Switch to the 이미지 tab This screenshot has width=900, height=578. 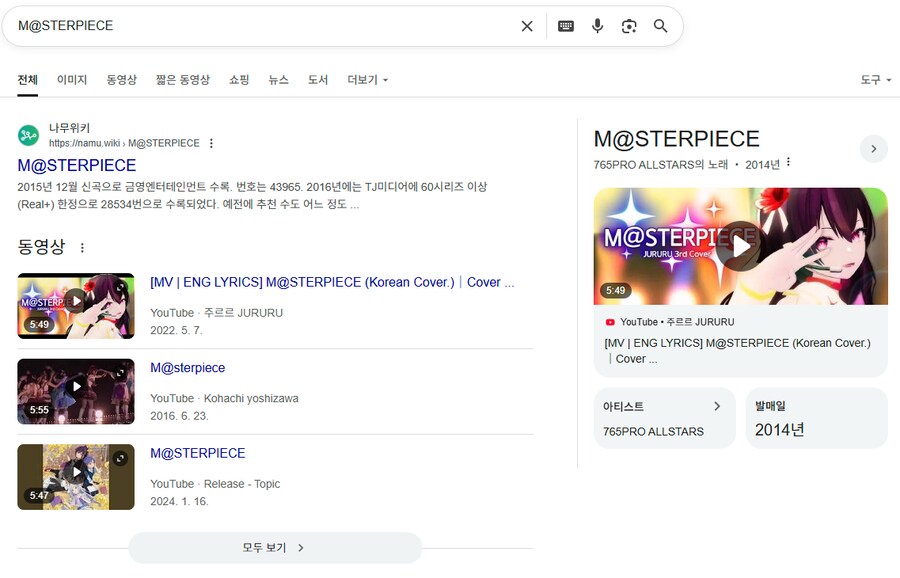[x=72, y=80]
